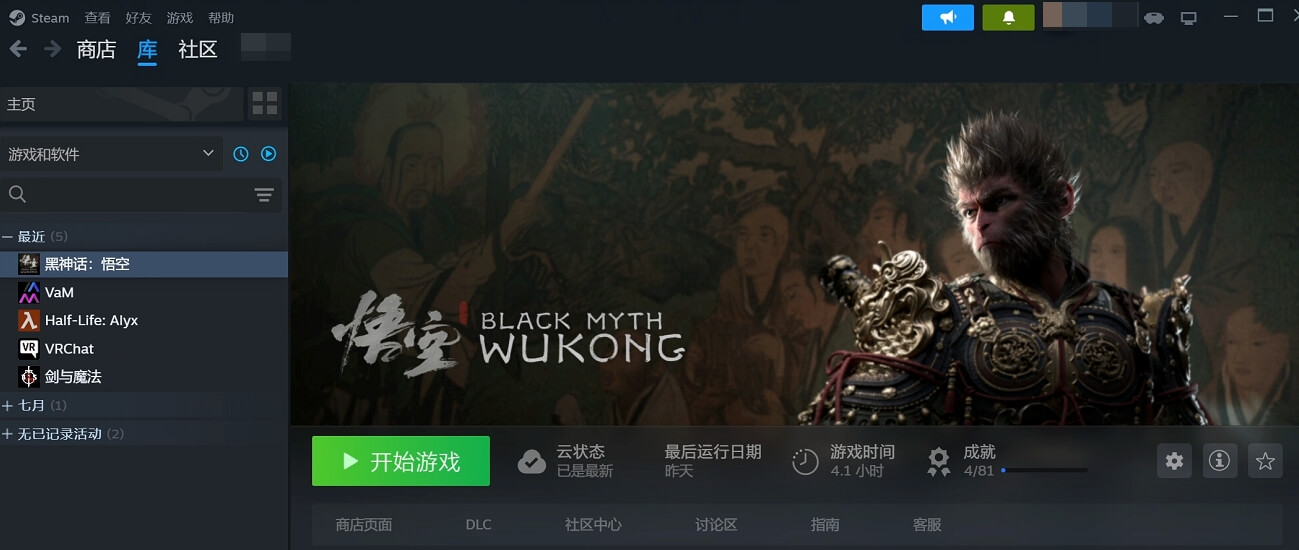The image size is (1299, 550).
Task: Click the blue announcements megaphone icon
Action: click(948, 17)
